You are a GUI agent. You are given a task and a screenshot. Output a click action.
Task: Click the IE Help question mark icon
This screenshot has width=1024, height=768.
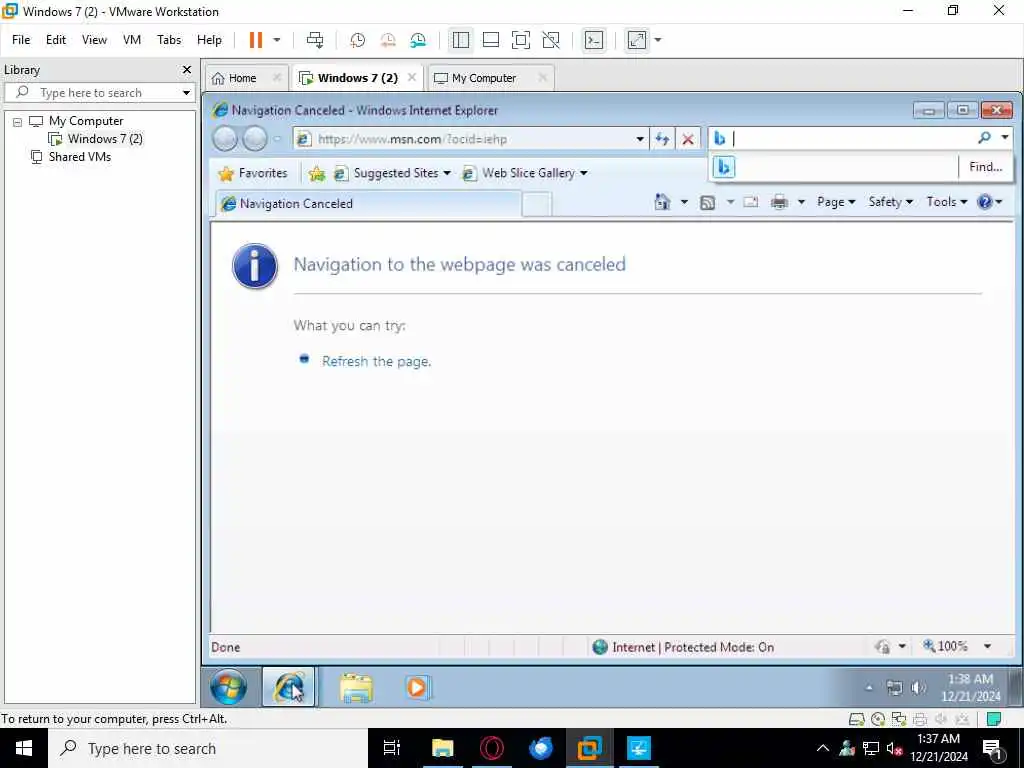985,202
